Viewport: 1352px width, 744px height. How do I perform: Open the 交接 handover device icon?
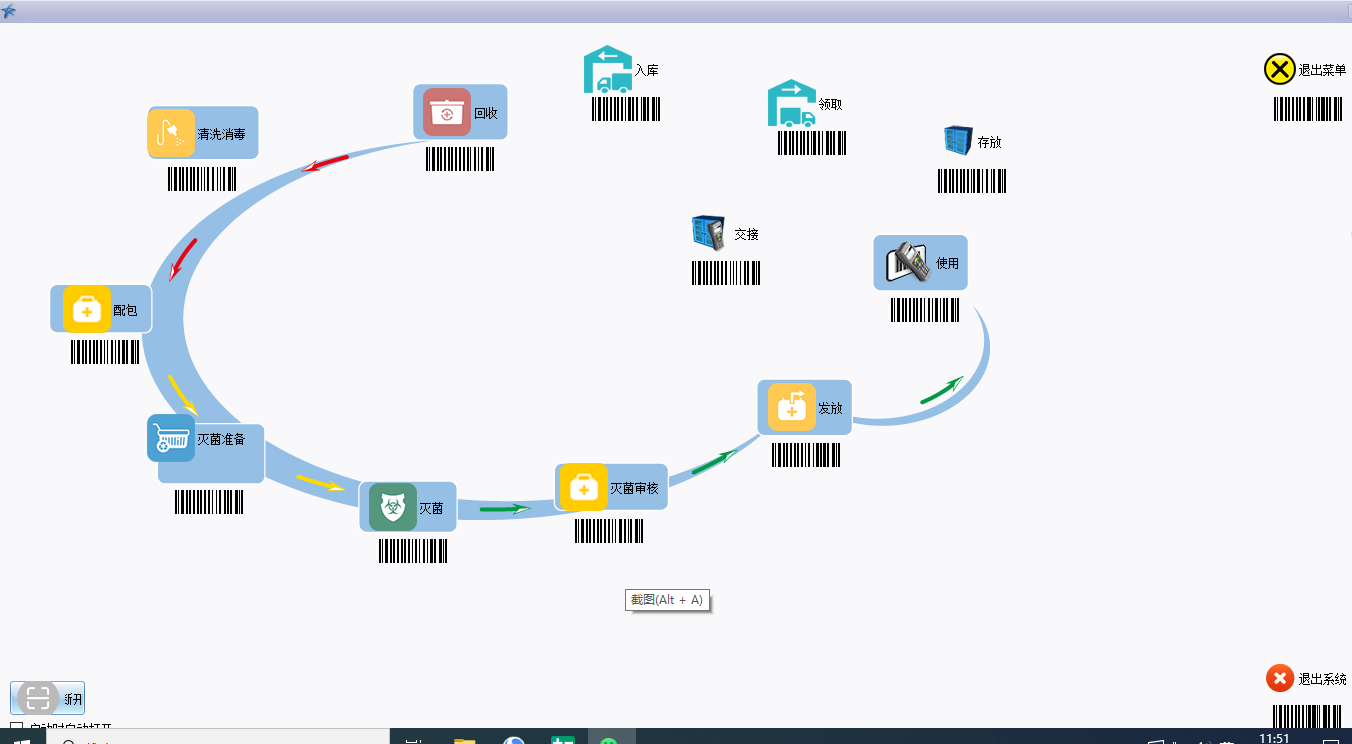[708, 232]
